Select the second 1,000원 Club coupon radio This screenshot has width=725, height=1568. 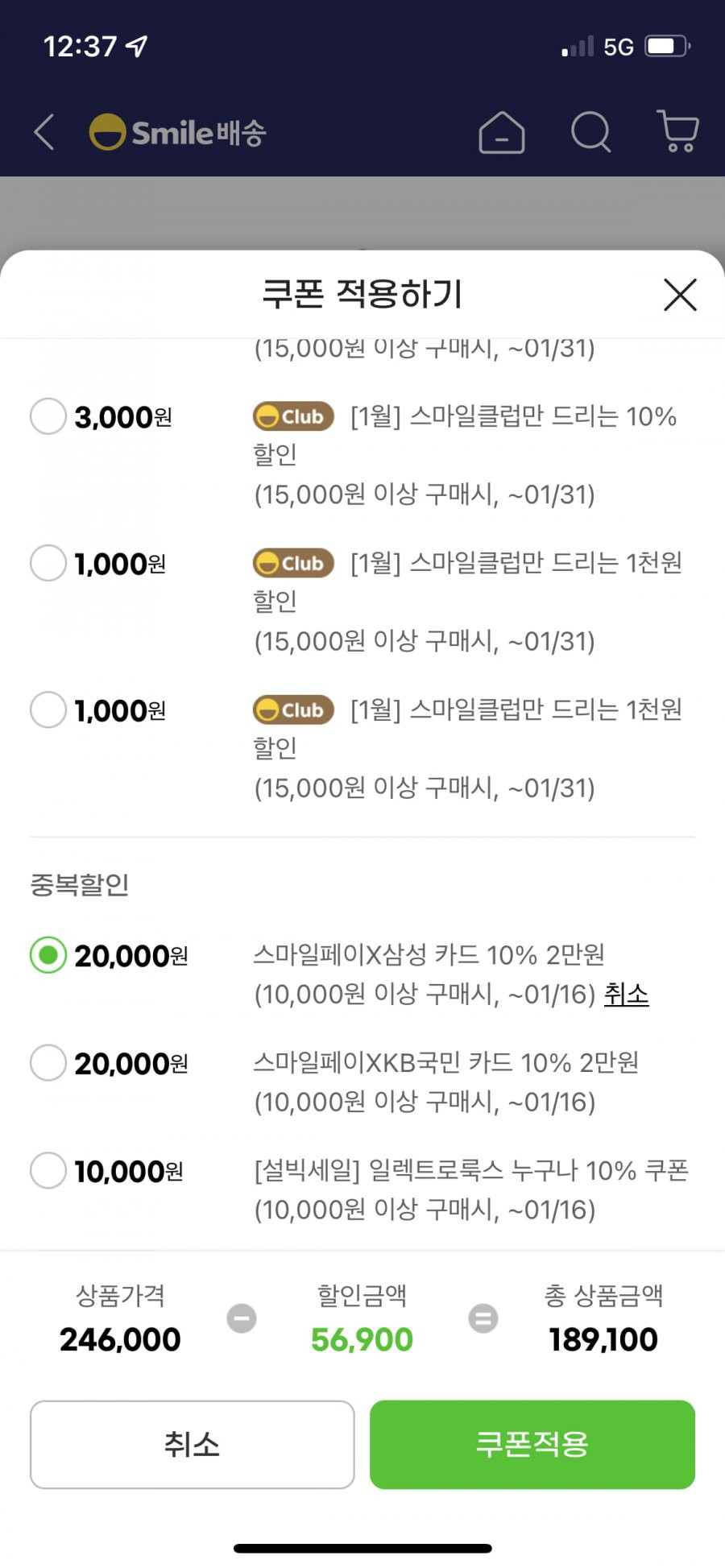(48, 710)
